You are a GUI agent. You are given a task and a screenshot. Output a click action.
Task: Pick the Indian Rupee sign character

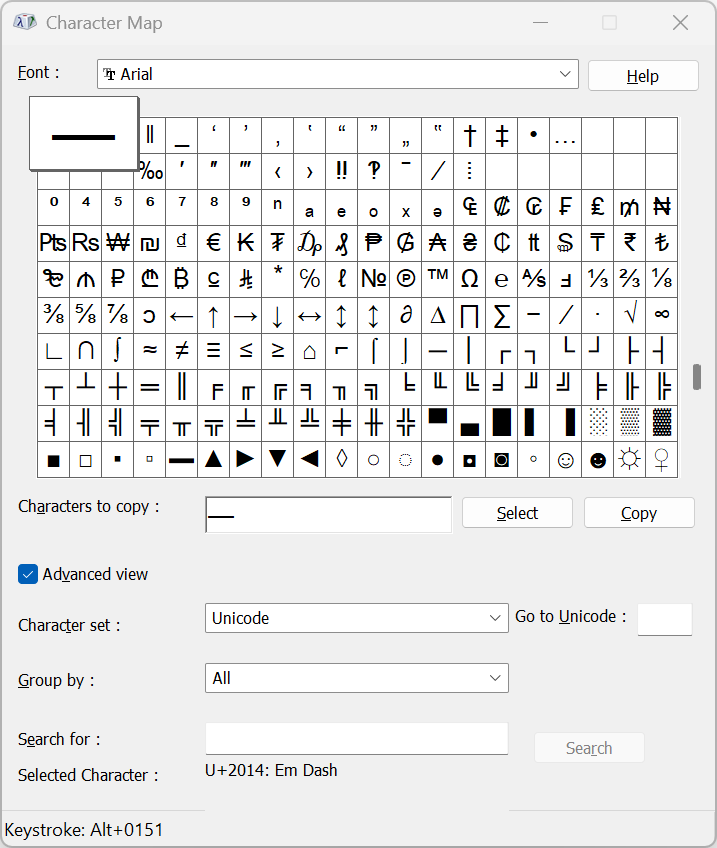click(x=629, y=243)
